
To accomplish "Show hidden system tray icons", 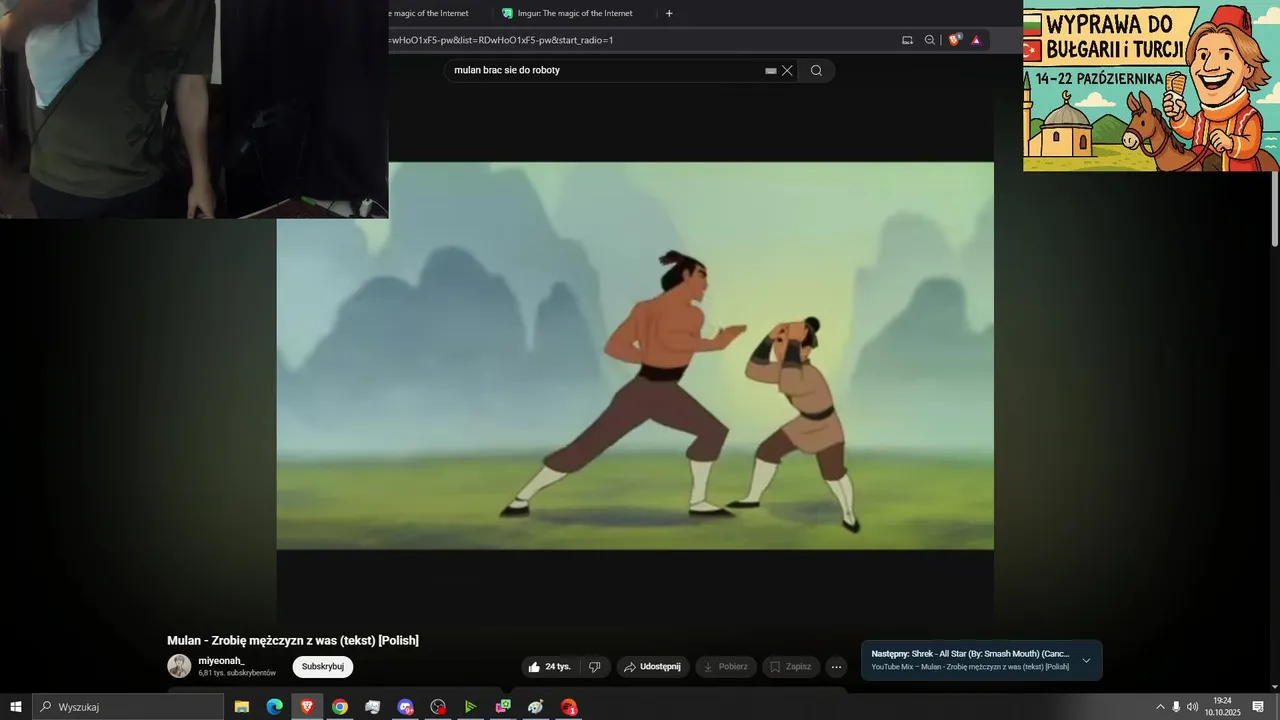I will [x=1160, y=707].
